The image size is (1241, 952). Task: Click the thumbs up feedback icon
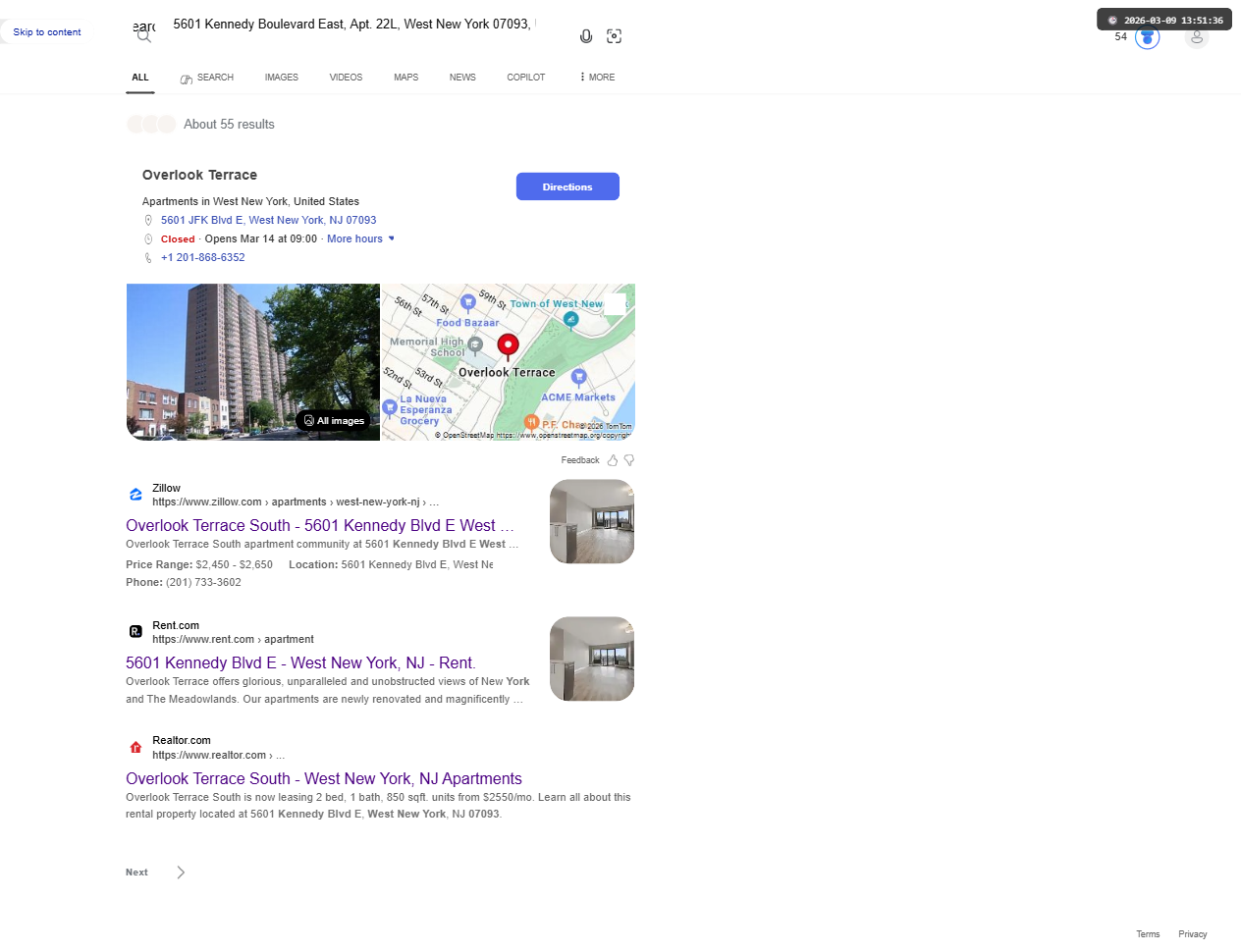pos(613,460)
